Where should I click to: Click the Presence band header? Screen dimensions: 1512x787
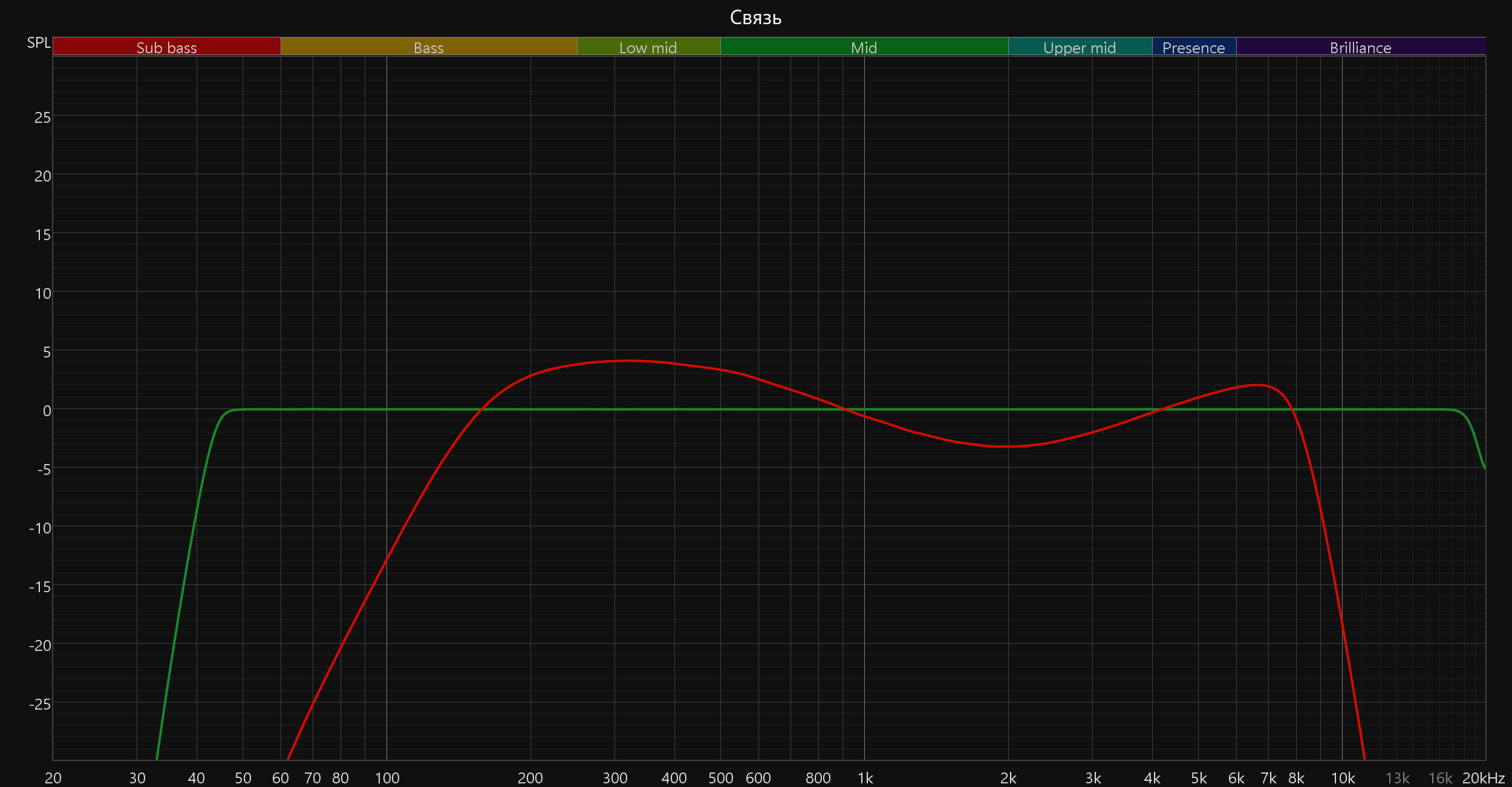pos(1193,47)
